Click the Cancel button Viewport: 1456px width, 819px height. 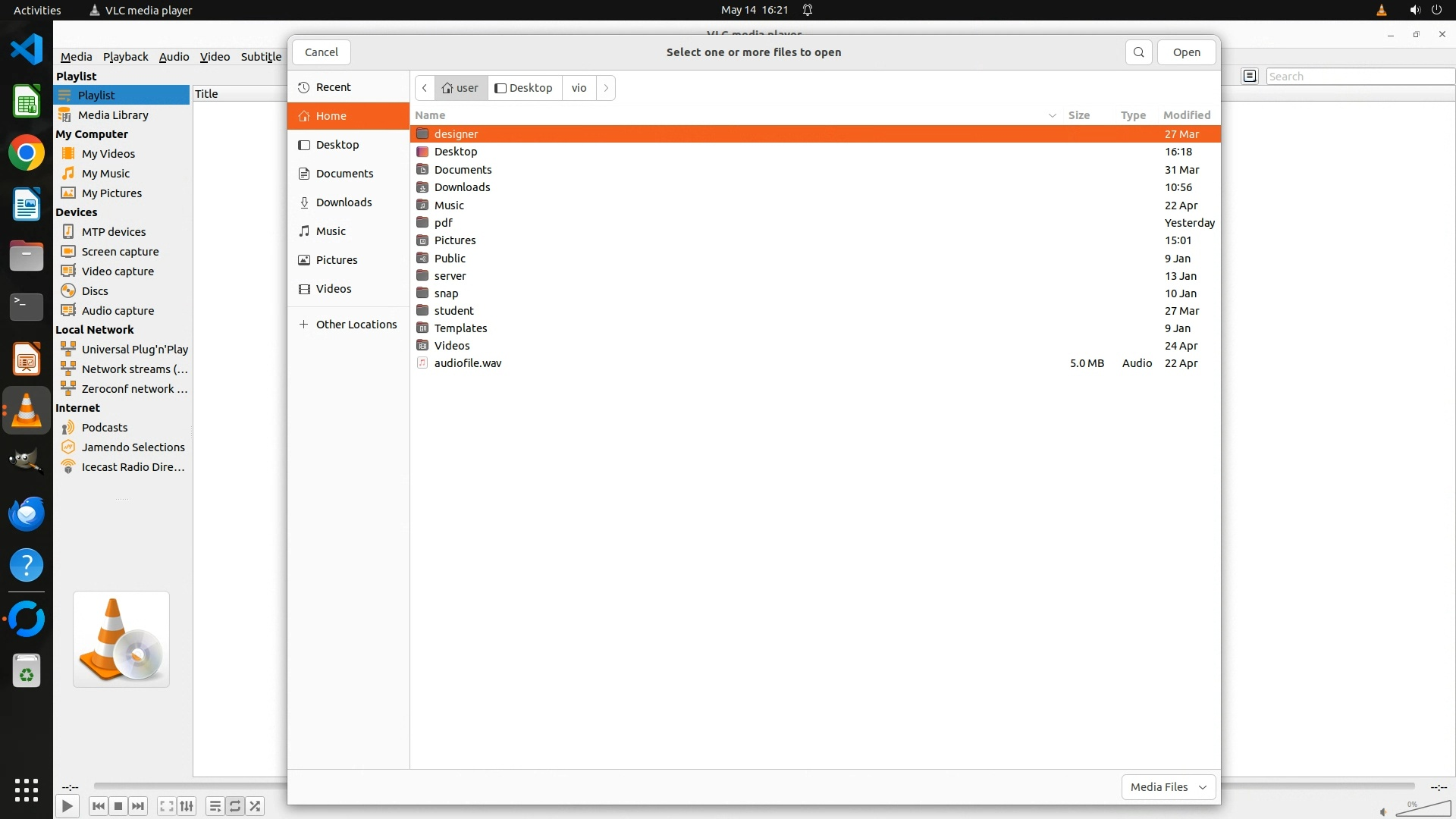(321, 52)
